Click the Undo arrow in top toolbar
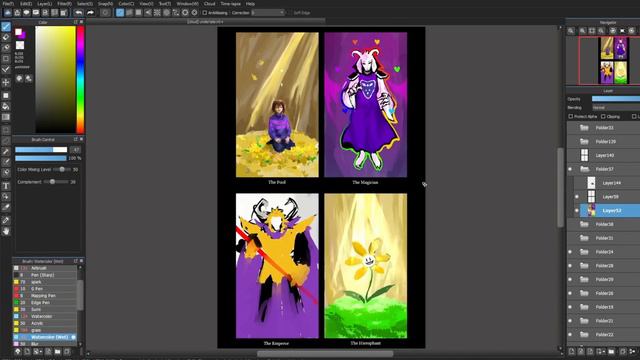 78,13
